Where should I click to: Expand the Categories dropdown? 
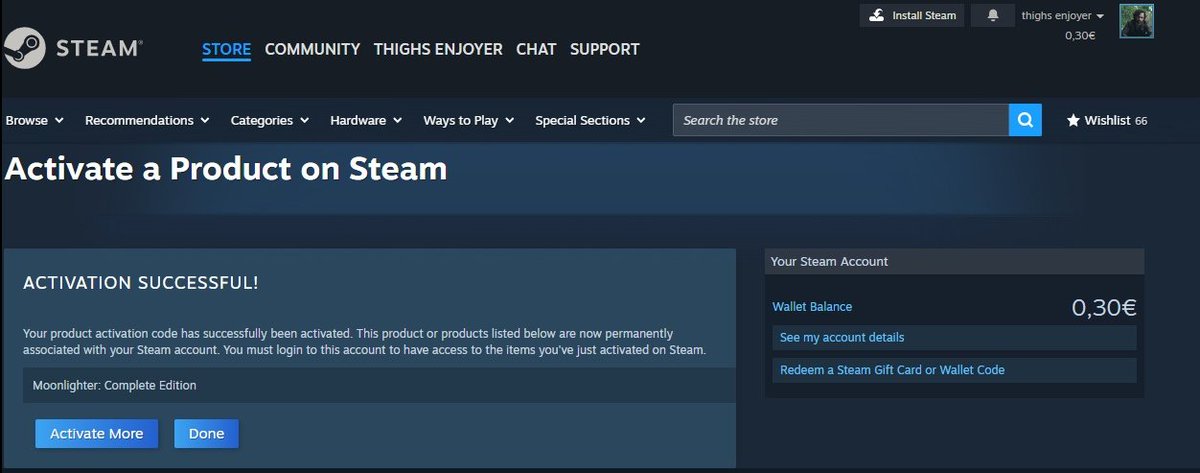(270, 120)
